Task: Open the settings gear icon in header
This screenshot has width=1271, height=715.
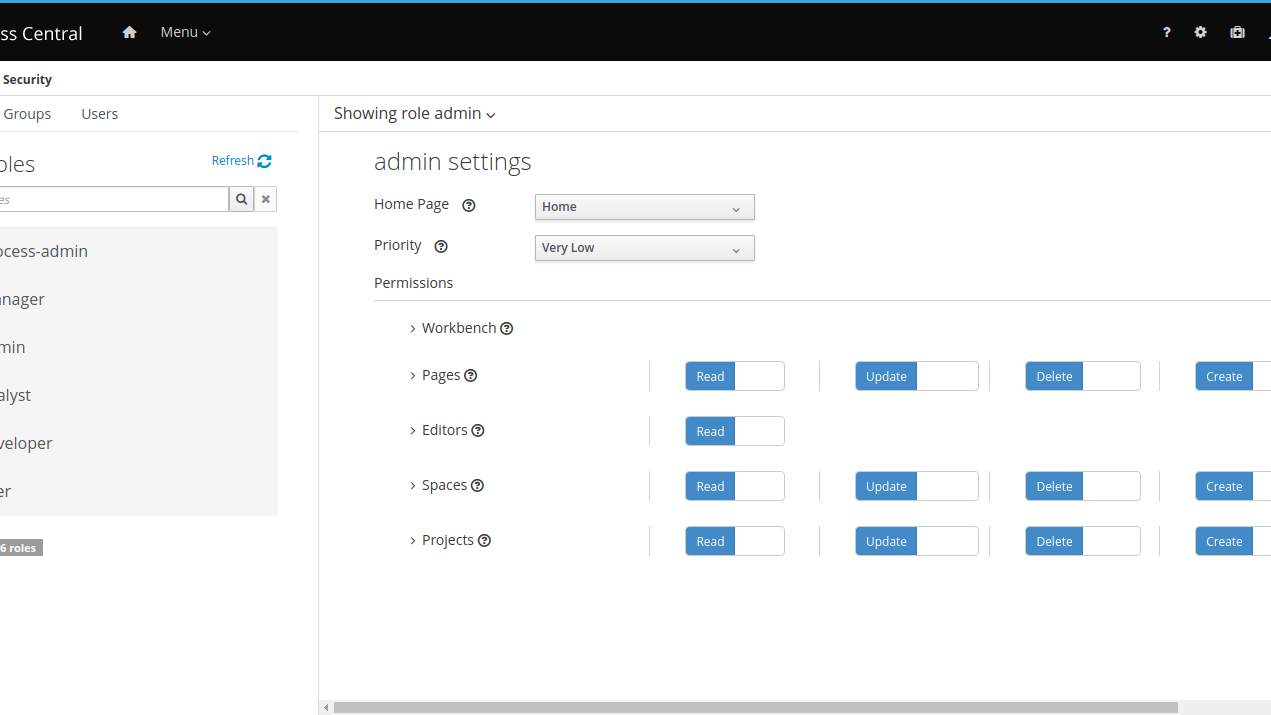Action: pos(1200,32)
